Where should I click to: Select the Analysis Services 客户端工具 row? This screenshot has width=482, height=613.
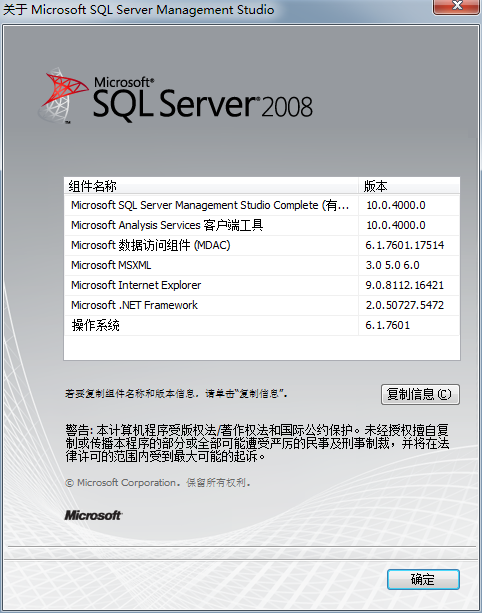[x=262, y=225]
